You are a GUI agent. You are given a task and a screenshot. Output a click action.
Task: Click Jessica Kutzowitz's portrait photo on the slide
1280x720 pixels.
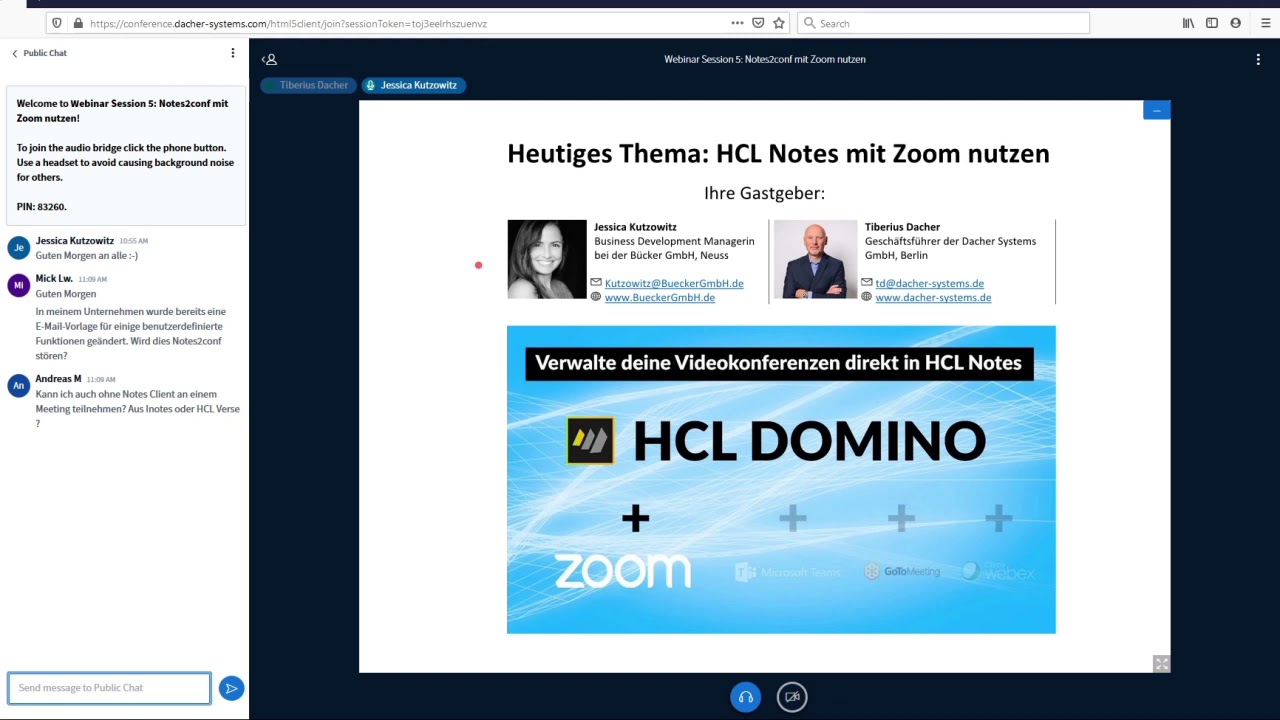pos(547,259)
